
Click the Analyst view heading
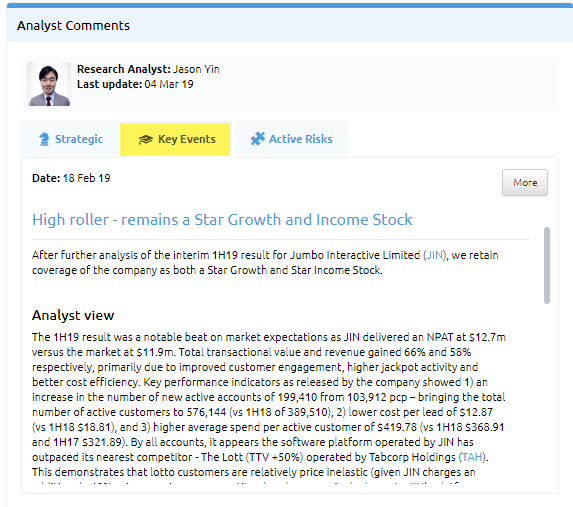tap(73, 315)
